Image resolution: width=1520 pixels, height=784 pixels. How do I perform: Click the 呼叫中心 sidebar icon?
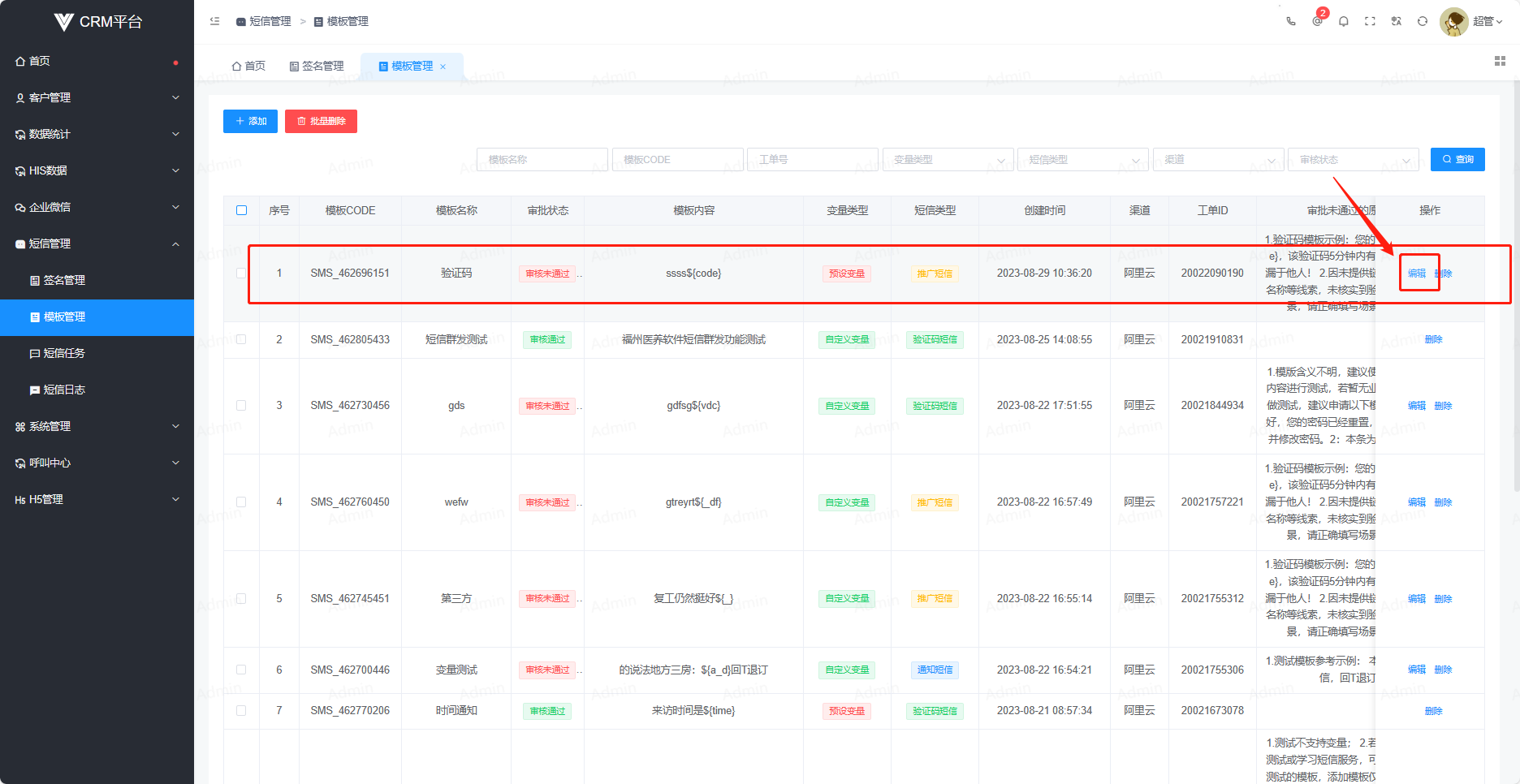coord(20,463)
